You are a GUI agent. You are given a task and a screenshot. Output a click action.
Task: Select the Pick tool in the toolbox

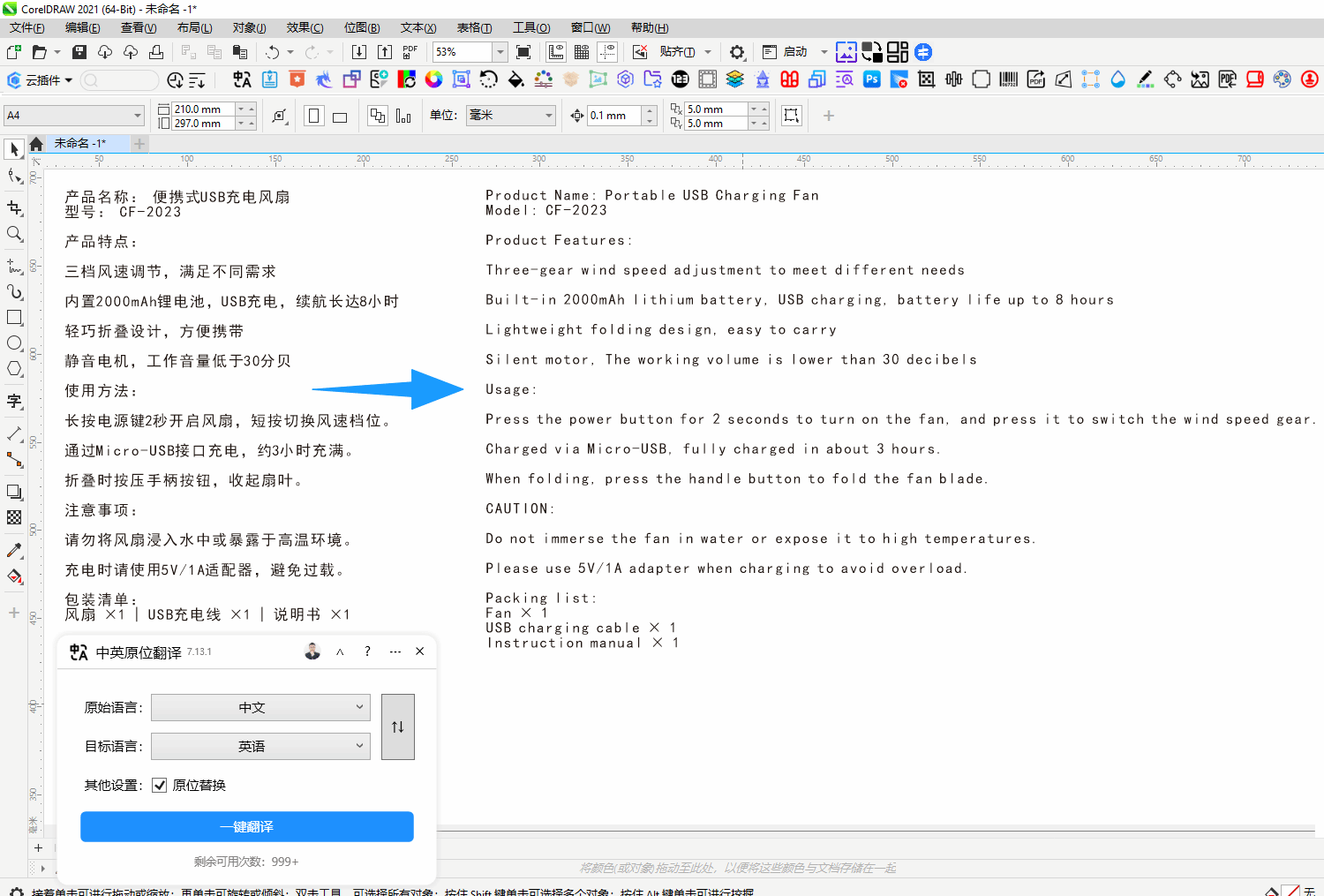(x=14, y=149)
